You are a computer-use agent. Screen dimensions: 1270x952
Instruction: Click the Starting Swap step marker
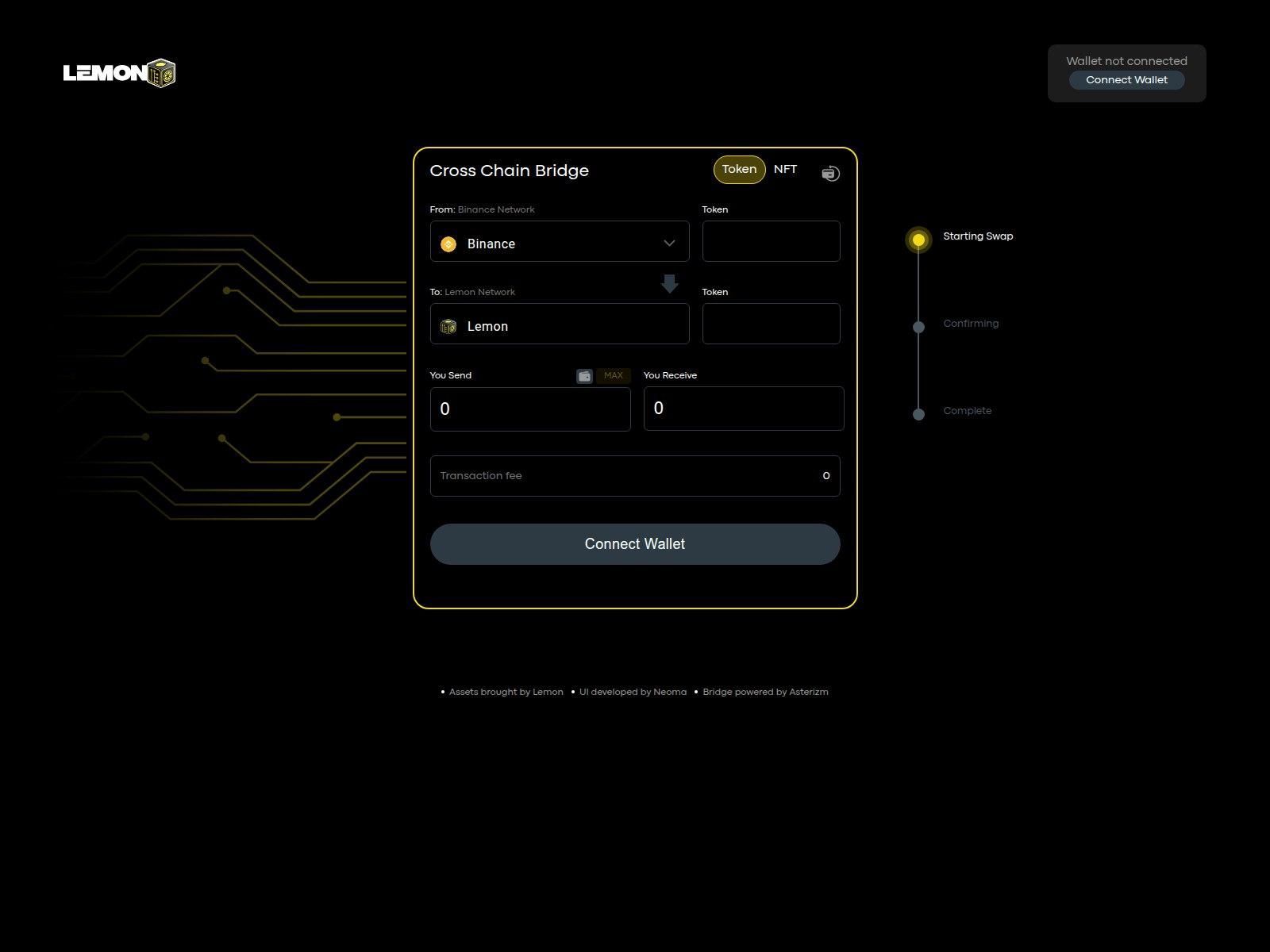tap(918, 240)
